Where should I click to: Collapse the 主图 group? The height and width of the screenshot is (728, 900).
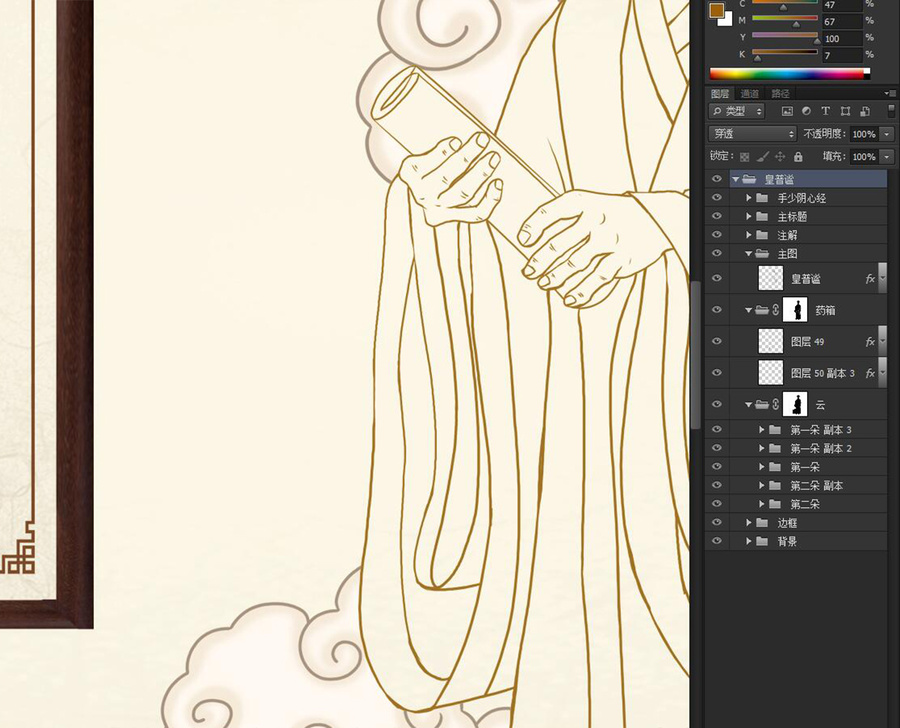click(x=748, y=253)
